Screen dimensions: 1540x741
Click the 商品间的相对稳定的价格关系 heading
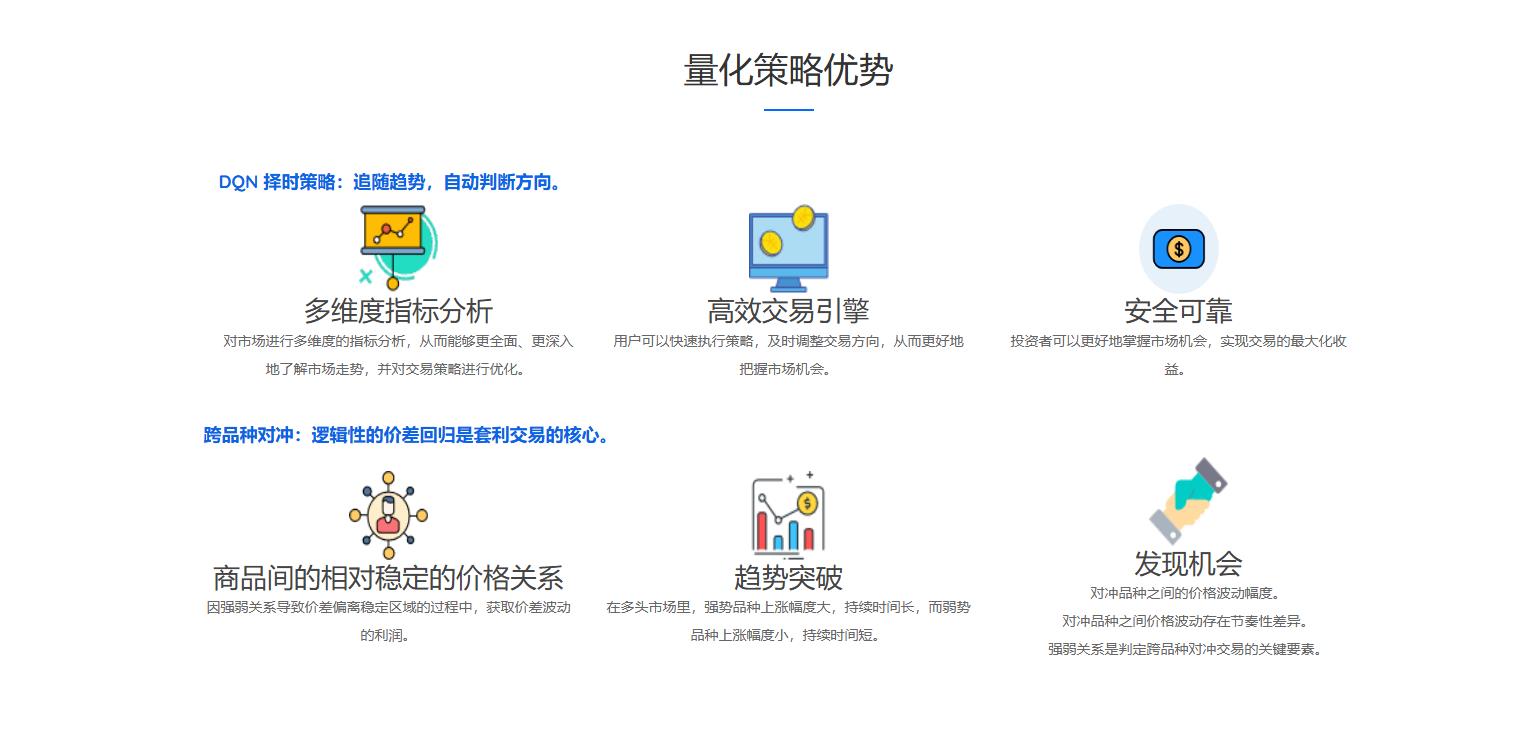388,577
